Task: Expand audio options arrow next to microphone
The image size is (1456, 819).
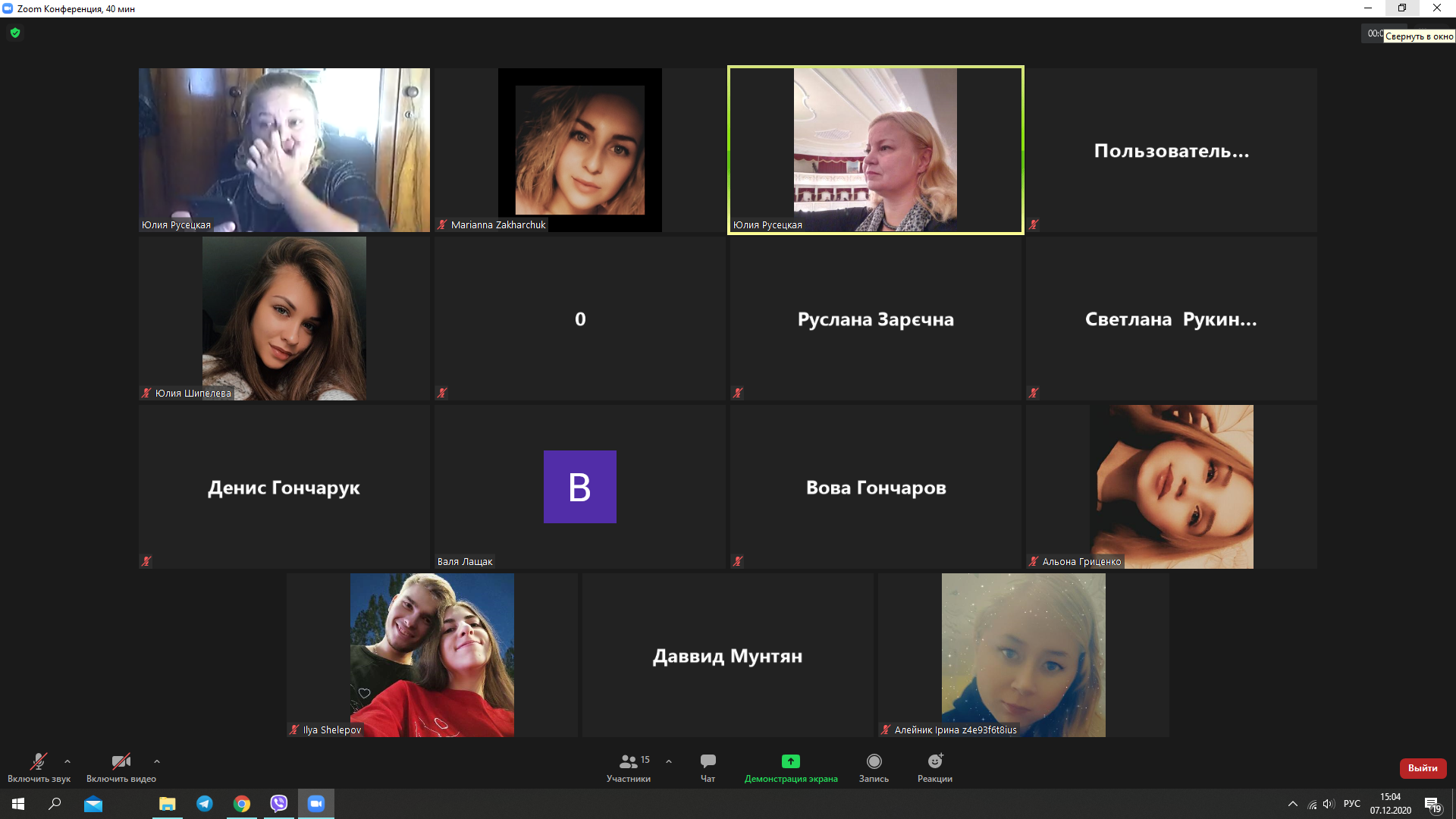Action: (x=67, y=761)
